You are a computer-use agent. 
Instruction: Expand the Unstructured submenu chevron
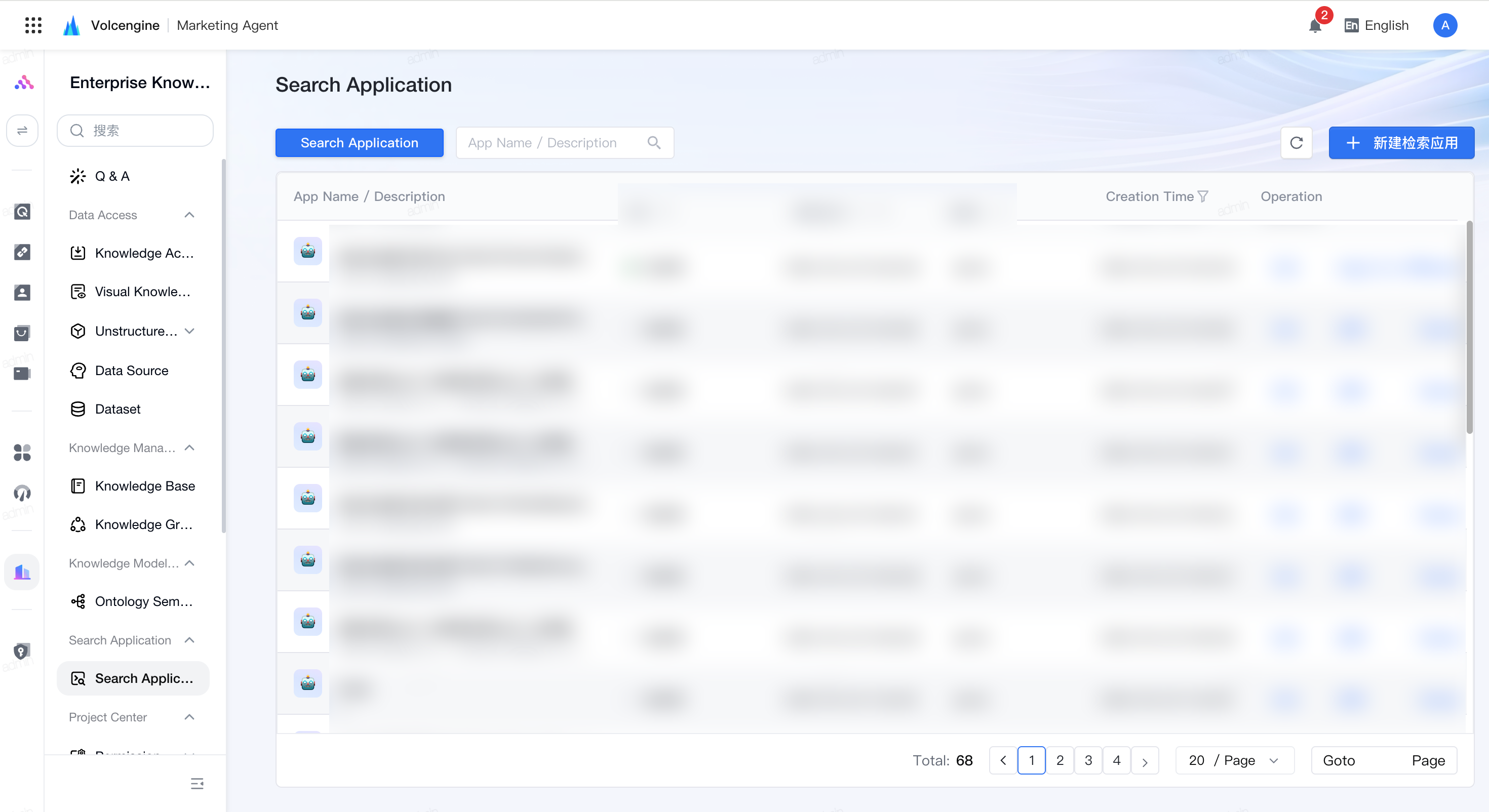[x=189, y=331]
